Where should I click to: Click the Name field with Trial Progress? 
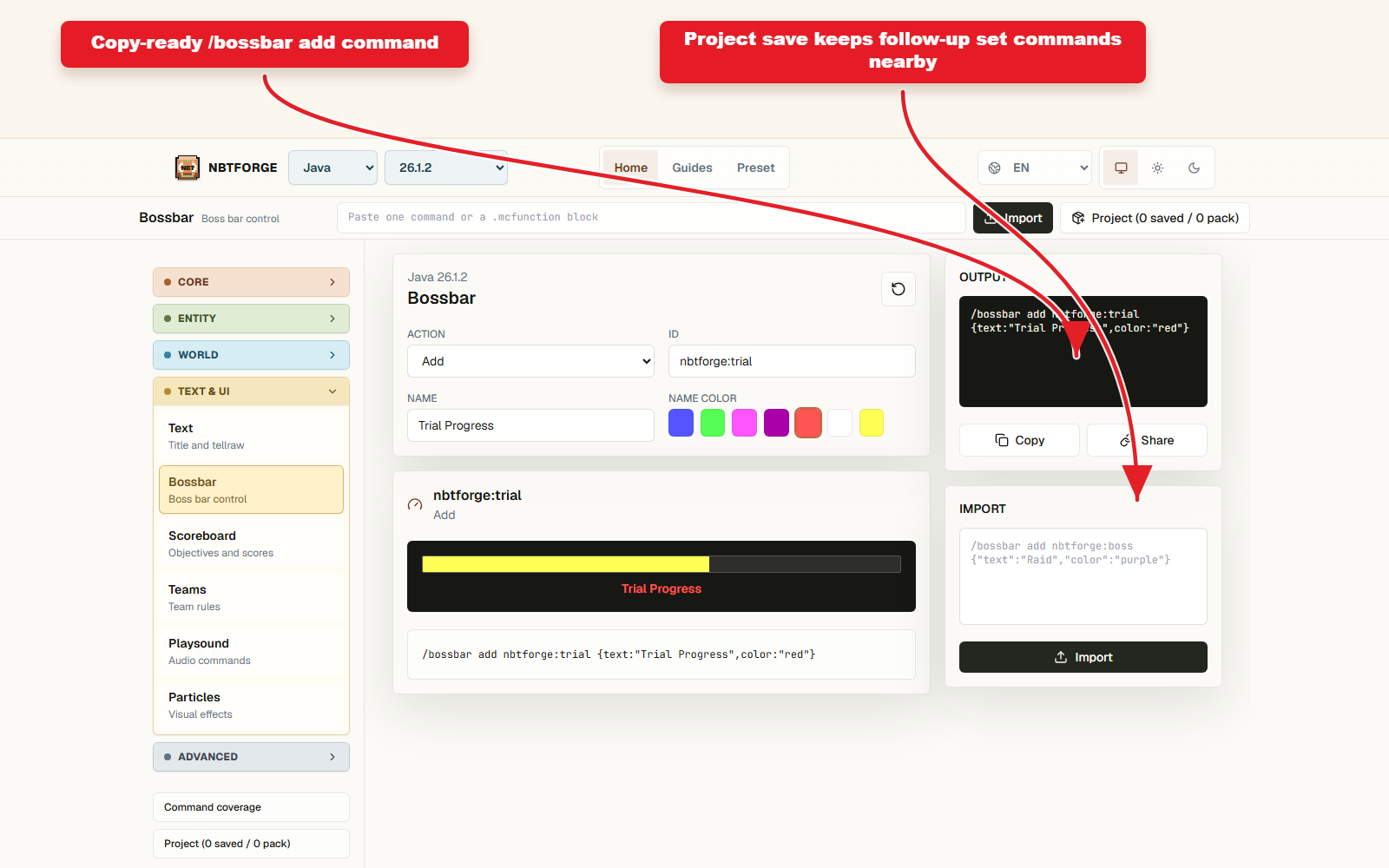[x=530, y=425]
